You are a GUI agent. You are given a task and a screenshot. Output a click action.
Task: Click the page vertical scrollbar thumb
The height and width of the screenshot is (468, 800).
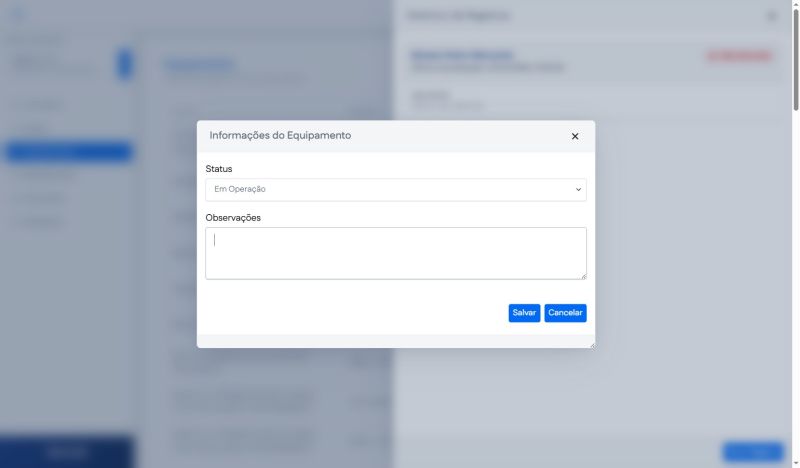(795, 60)
